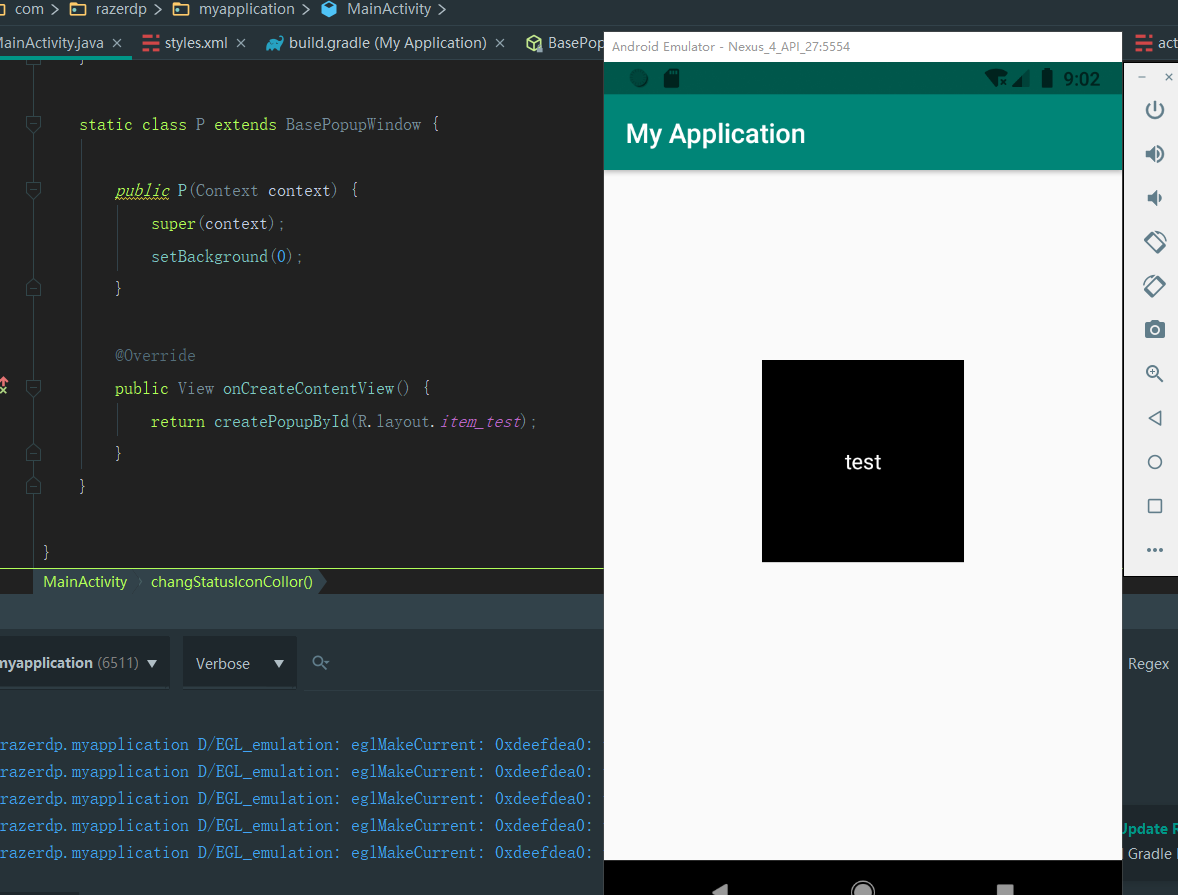Click the logcat search magnifier icon
This screenshot has height=895, width=1178.
pos(319,662)
